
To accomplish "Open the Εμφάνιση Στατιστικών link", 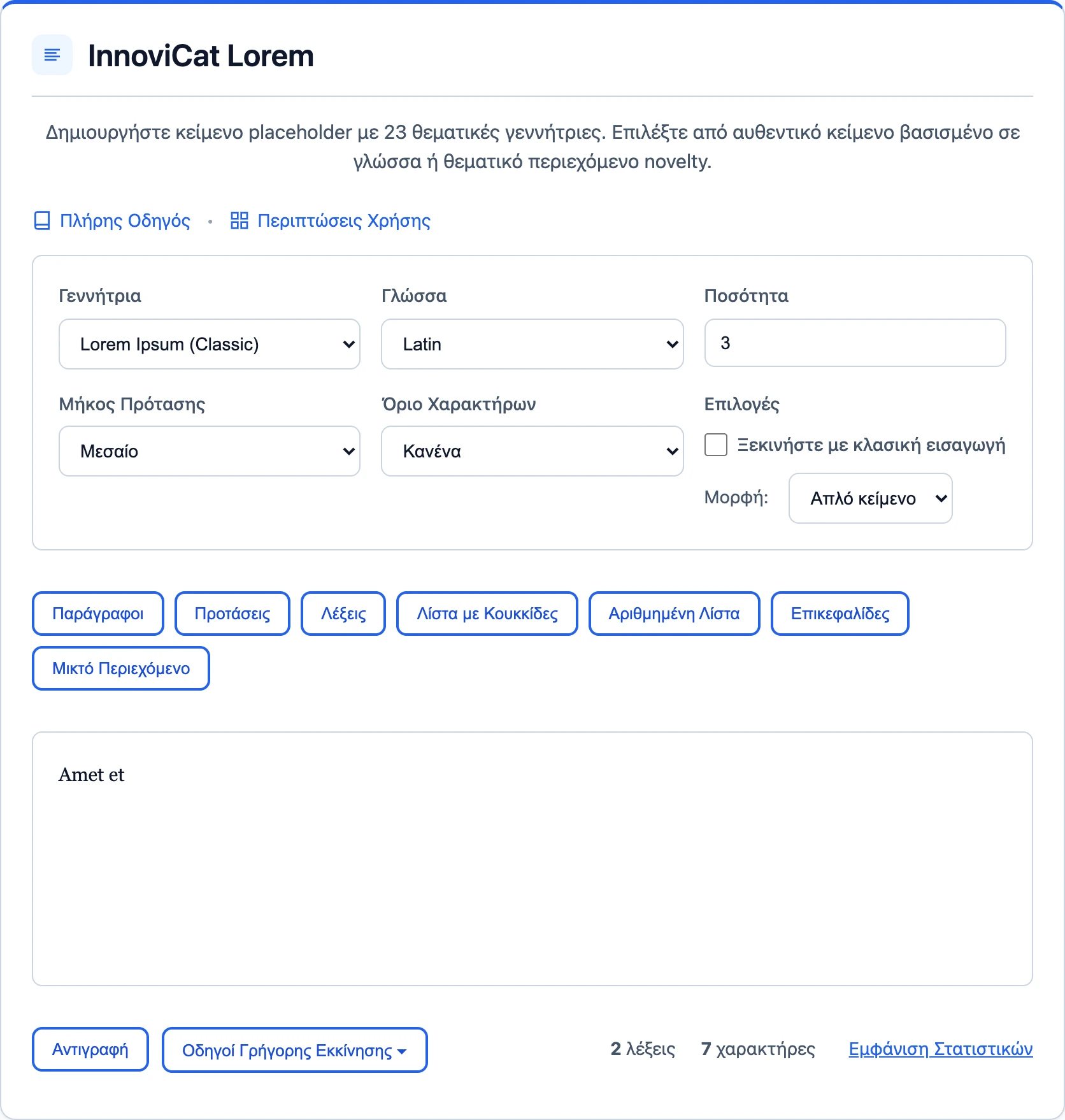I will coord(941,1049).
